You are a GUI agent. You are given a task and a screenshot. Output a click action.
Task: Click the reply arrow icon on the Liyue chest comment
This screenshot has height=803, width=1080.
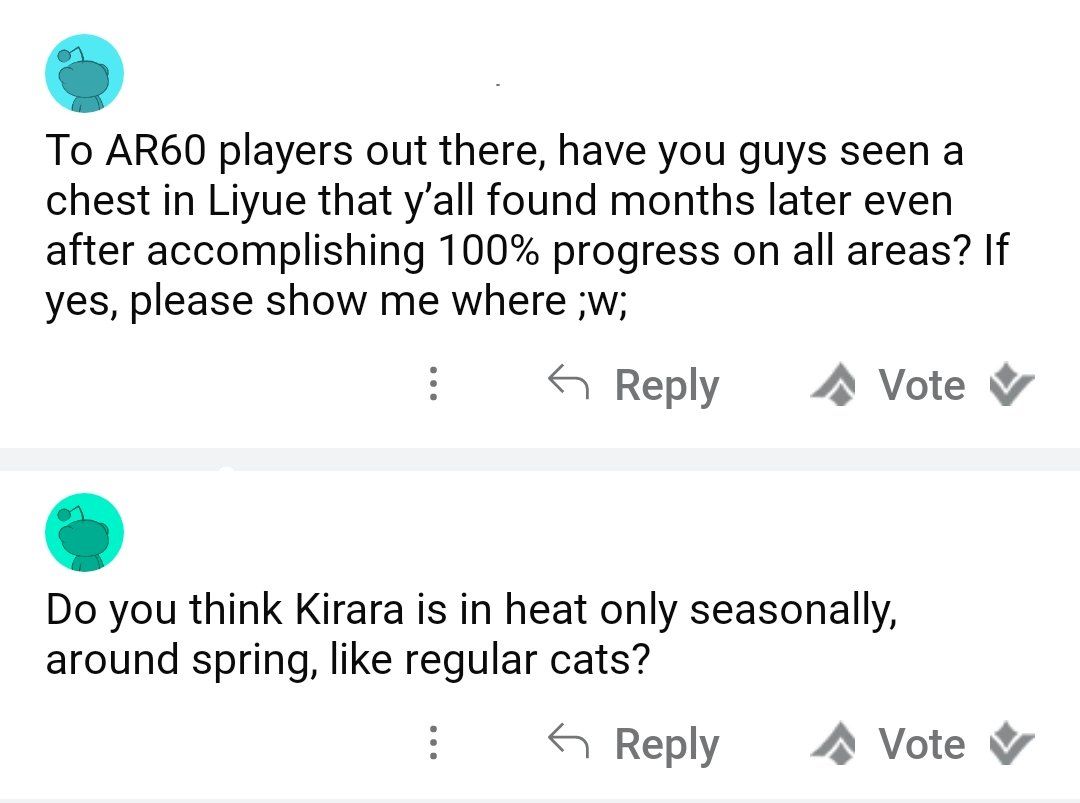click(x=569, y=381)
